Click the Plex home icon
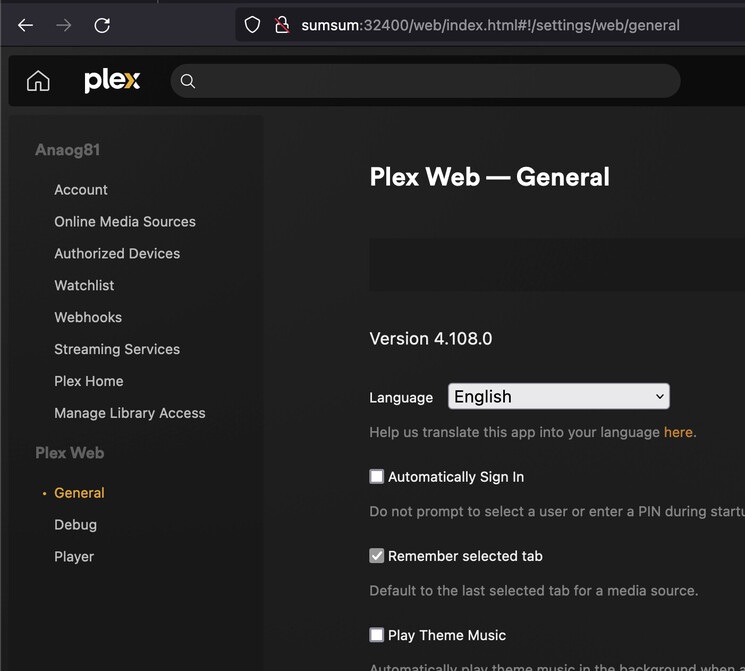Screen dimensions: 745x671 coord(38,81)
